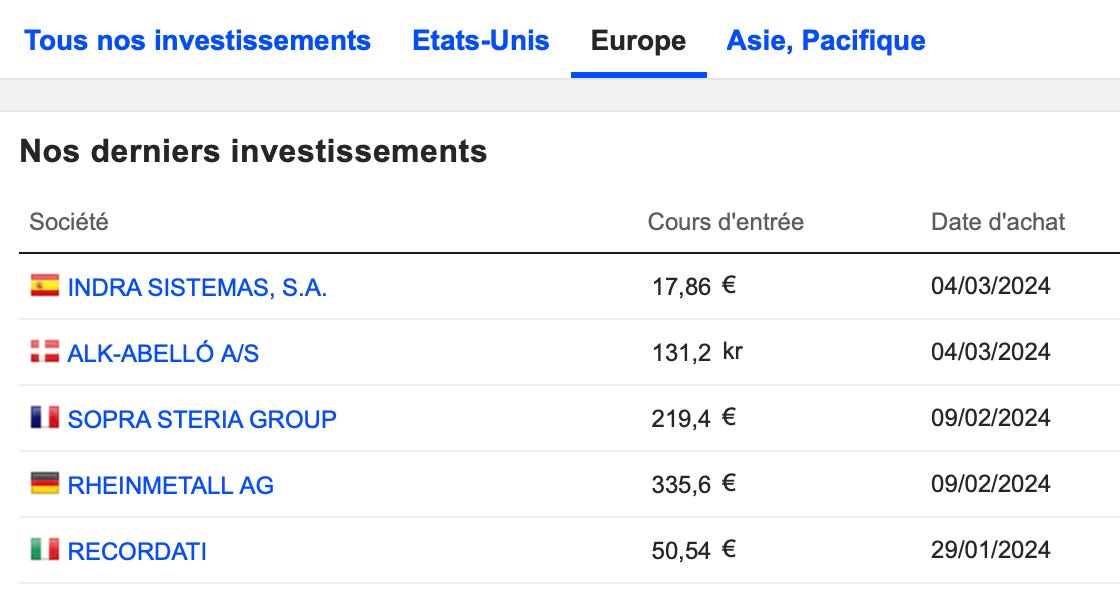Open the Sopra Steria Group stock page

[202, 419]
